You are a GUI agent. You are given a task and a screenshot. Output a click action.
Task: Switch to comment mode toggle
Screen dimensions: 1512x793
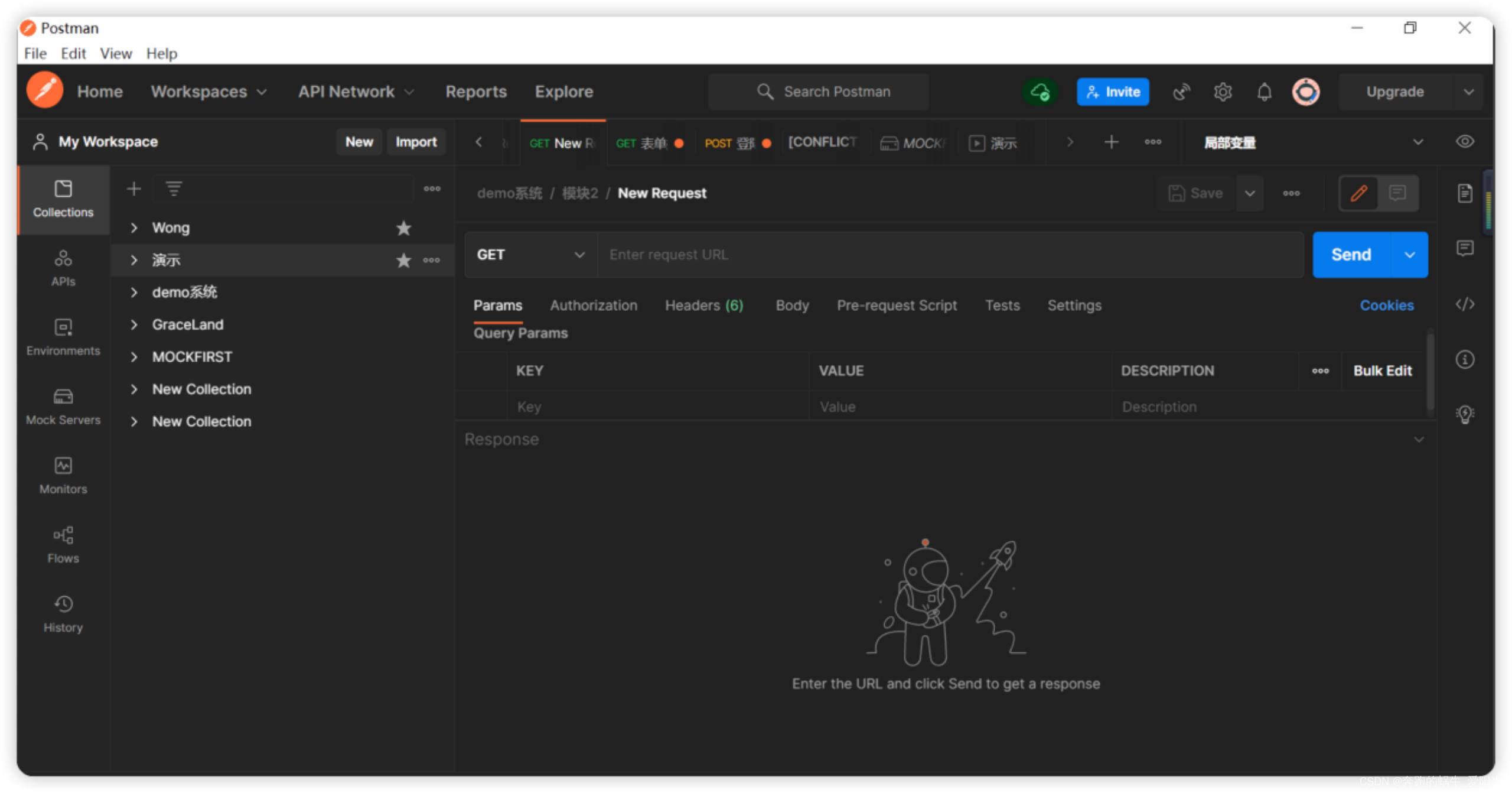(x=1397, y=193)
